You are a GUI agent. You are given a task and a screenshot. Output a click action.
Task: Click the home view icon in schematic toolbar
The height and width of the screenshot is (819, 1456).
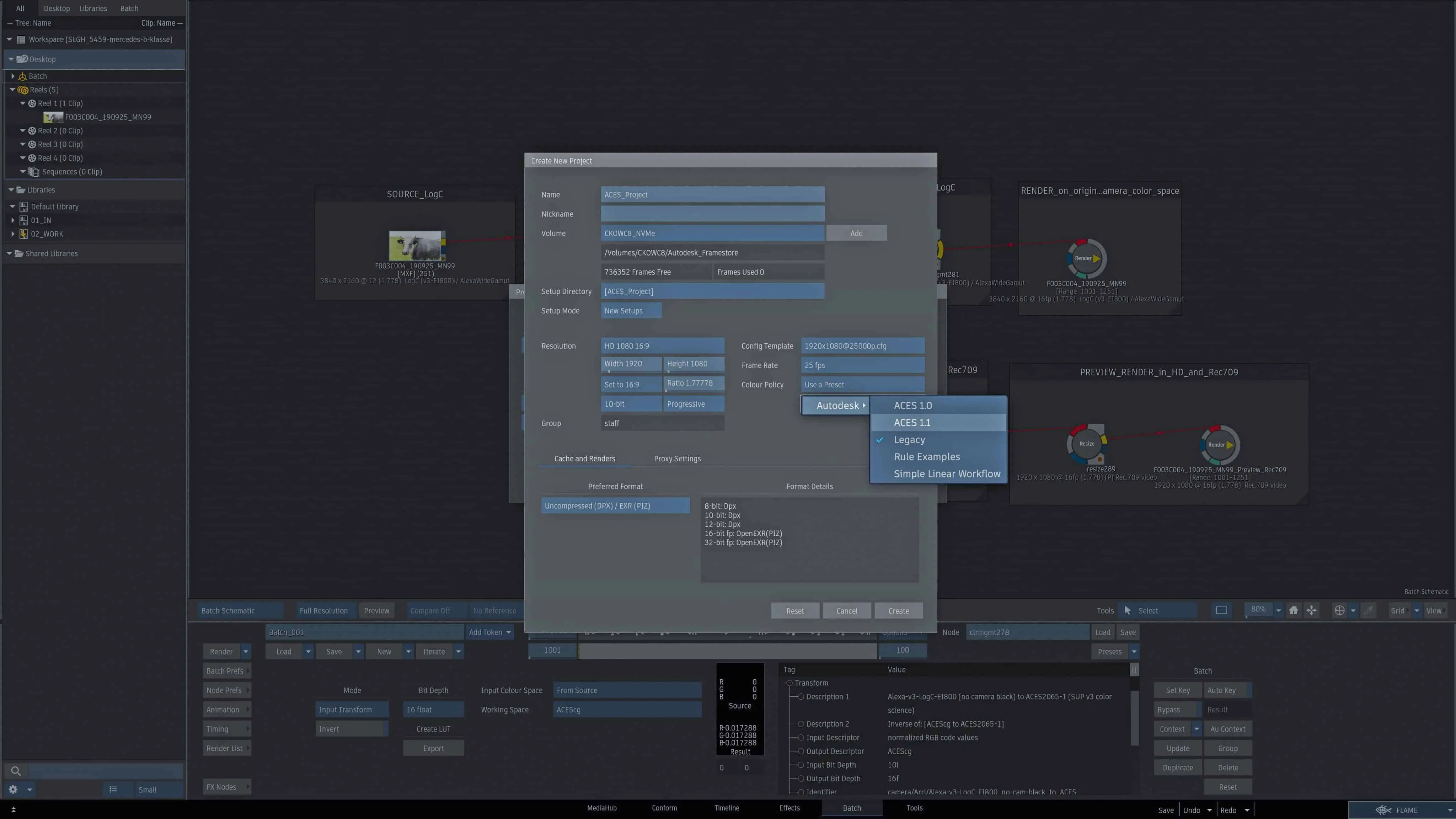(1293, 610)
